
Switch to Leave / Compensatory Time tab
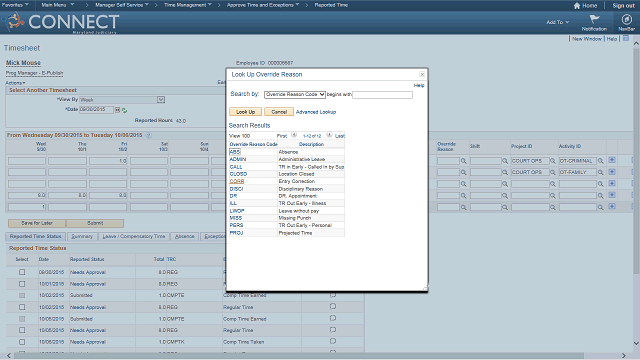[133, 236]
